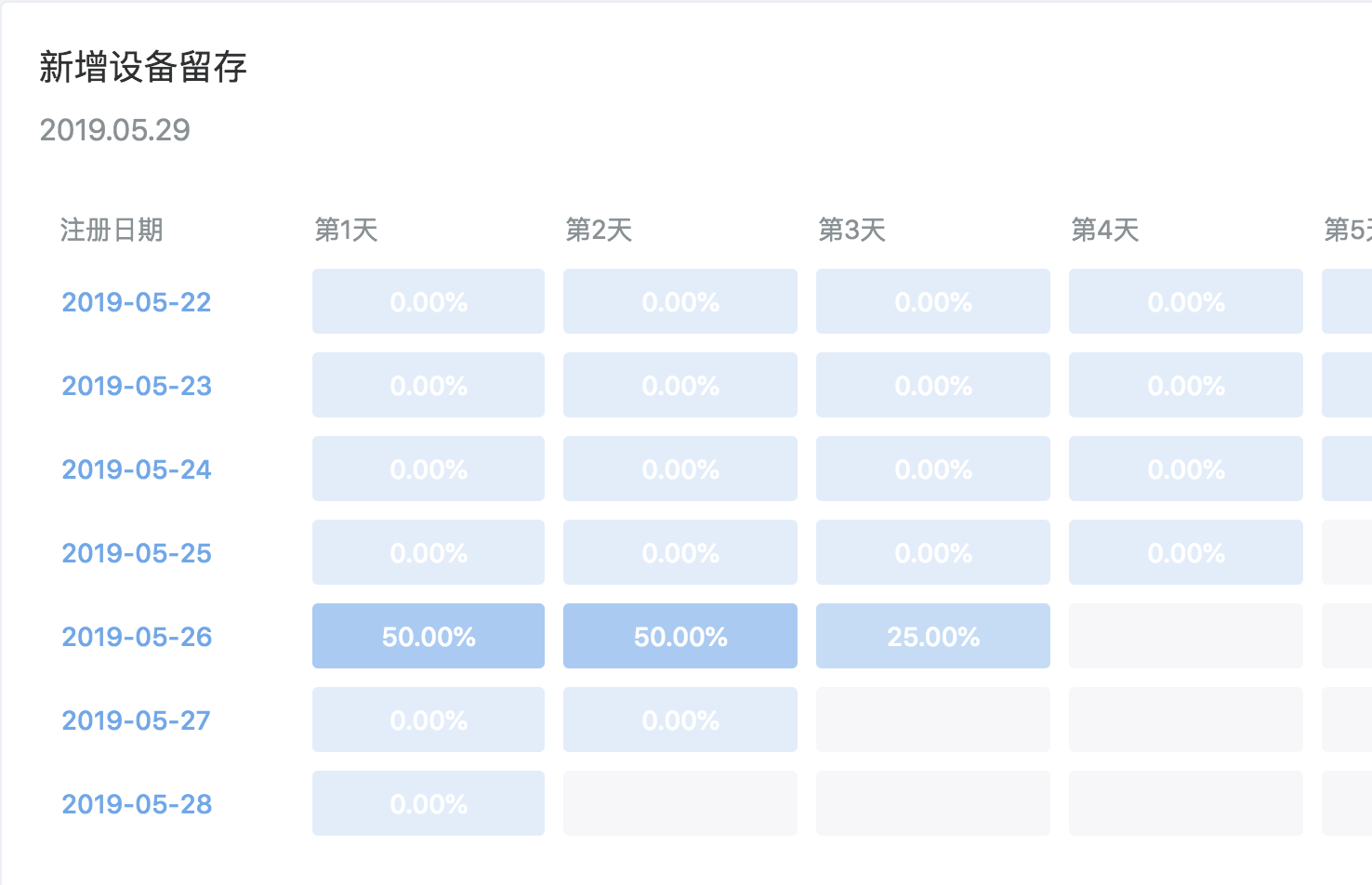
Task: Click the 第1天 column header
Action: 346,230
